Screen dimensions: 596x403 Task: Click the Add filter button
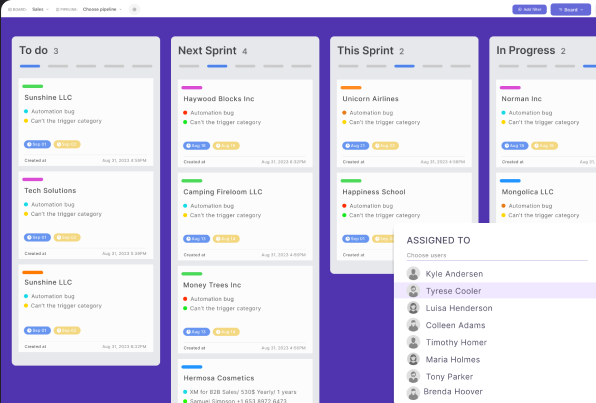[529, 10]
